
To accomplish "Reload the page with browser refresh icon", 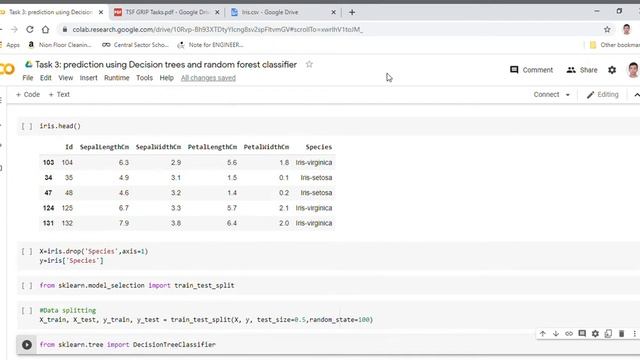I will tap(30, 29).
